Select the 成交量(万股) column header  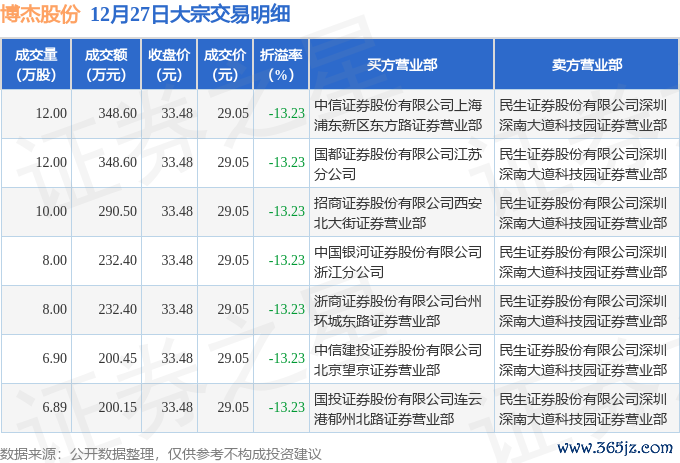coord(36,65)
